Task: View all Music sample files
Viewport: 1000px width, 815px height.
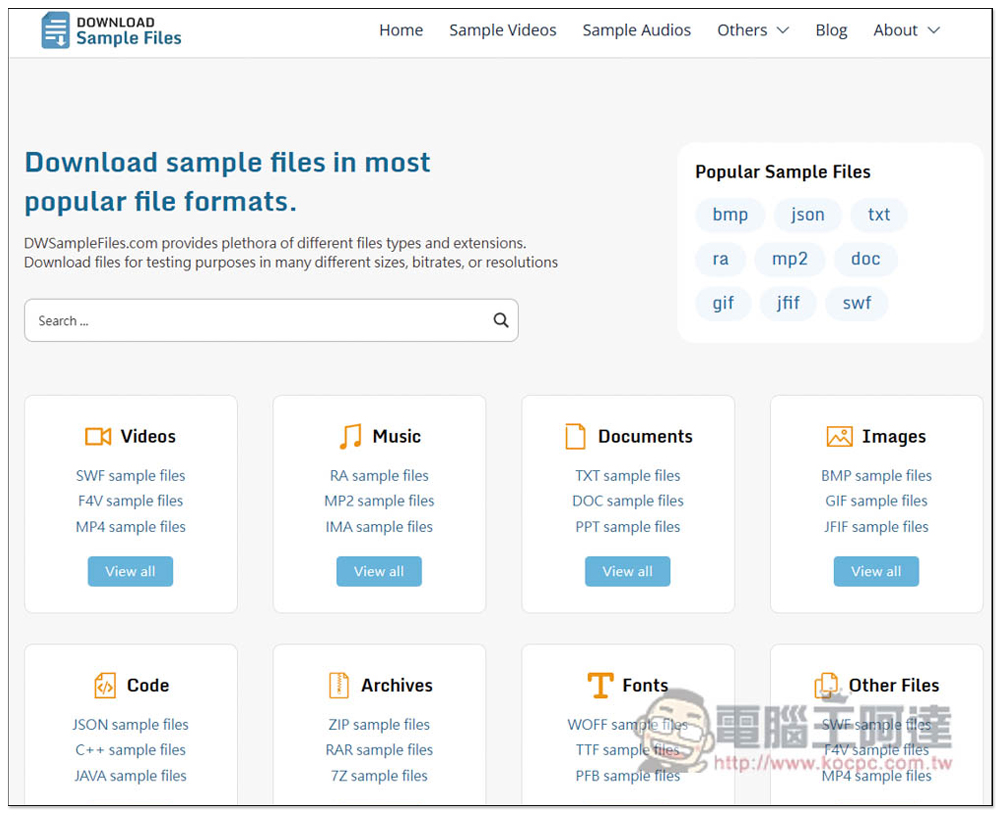Action: pyautogui.click(x=379, y=571)
